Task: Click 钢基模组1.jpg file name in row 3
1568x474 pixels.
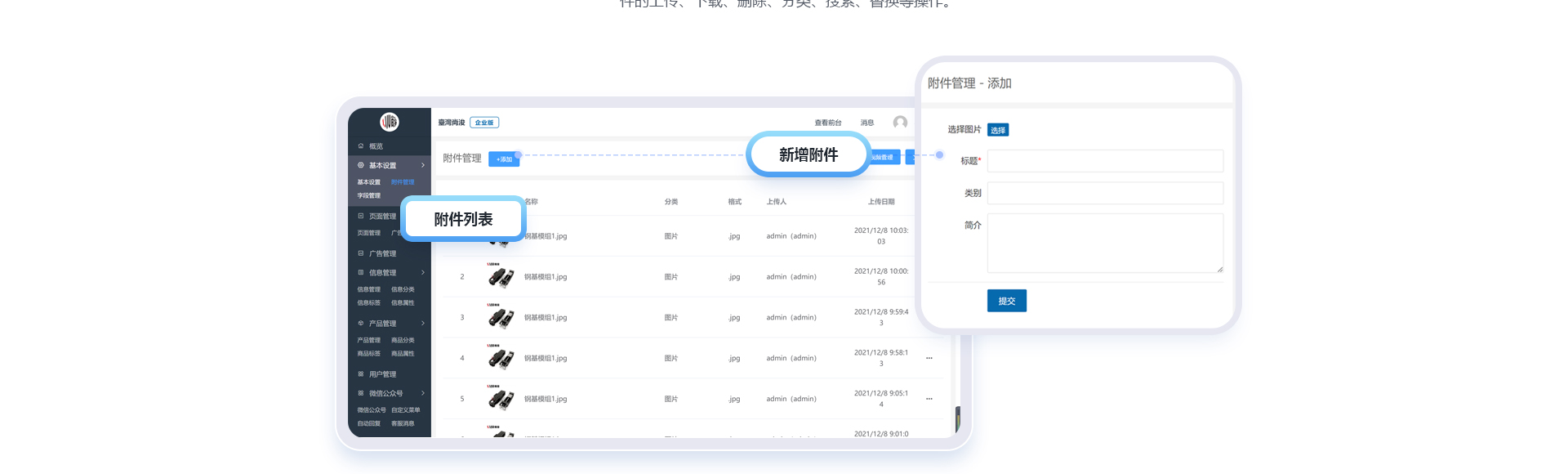Action: [546, 318]
